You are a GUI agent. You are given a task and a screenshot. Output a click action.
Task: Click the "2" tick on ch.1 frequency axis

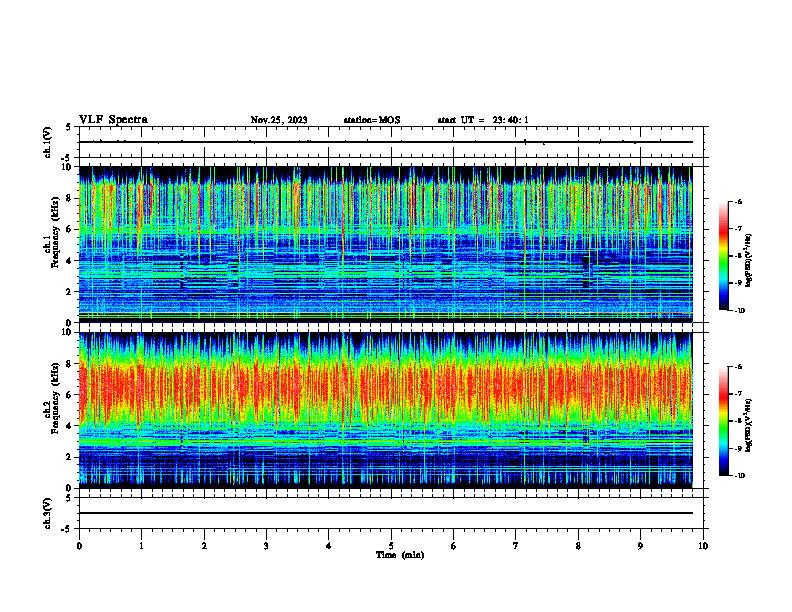(69, 292)
